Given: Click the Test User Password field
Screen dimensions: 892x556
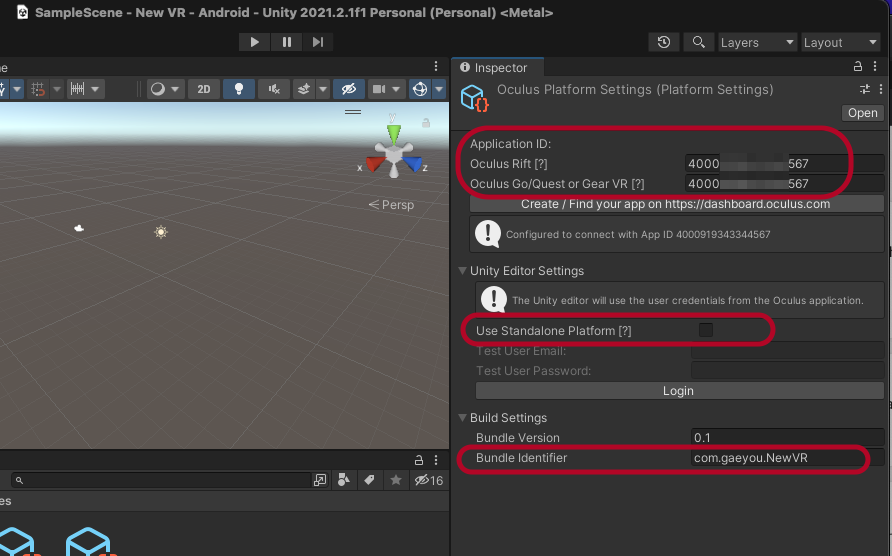Looking at the screenshot, I should (787, 370).
